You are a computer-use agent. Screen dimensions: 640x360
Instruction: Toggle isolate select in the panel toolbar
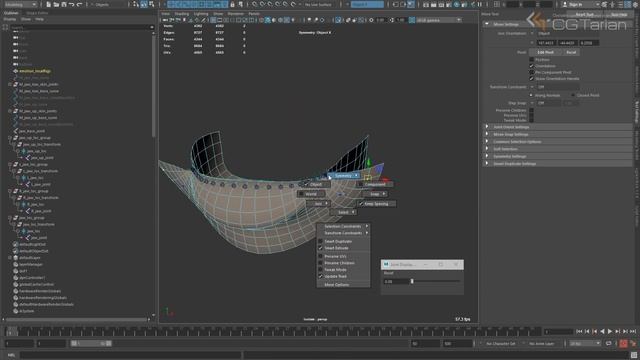click(x=338, y=20)
